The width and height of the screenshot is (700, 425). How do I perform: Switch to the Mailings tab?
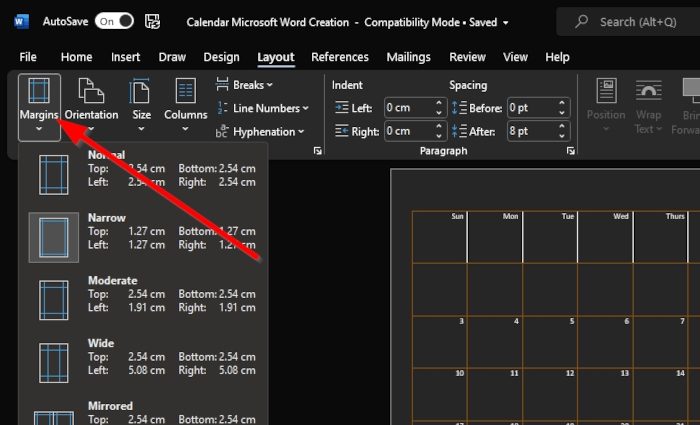coord(408,57)
